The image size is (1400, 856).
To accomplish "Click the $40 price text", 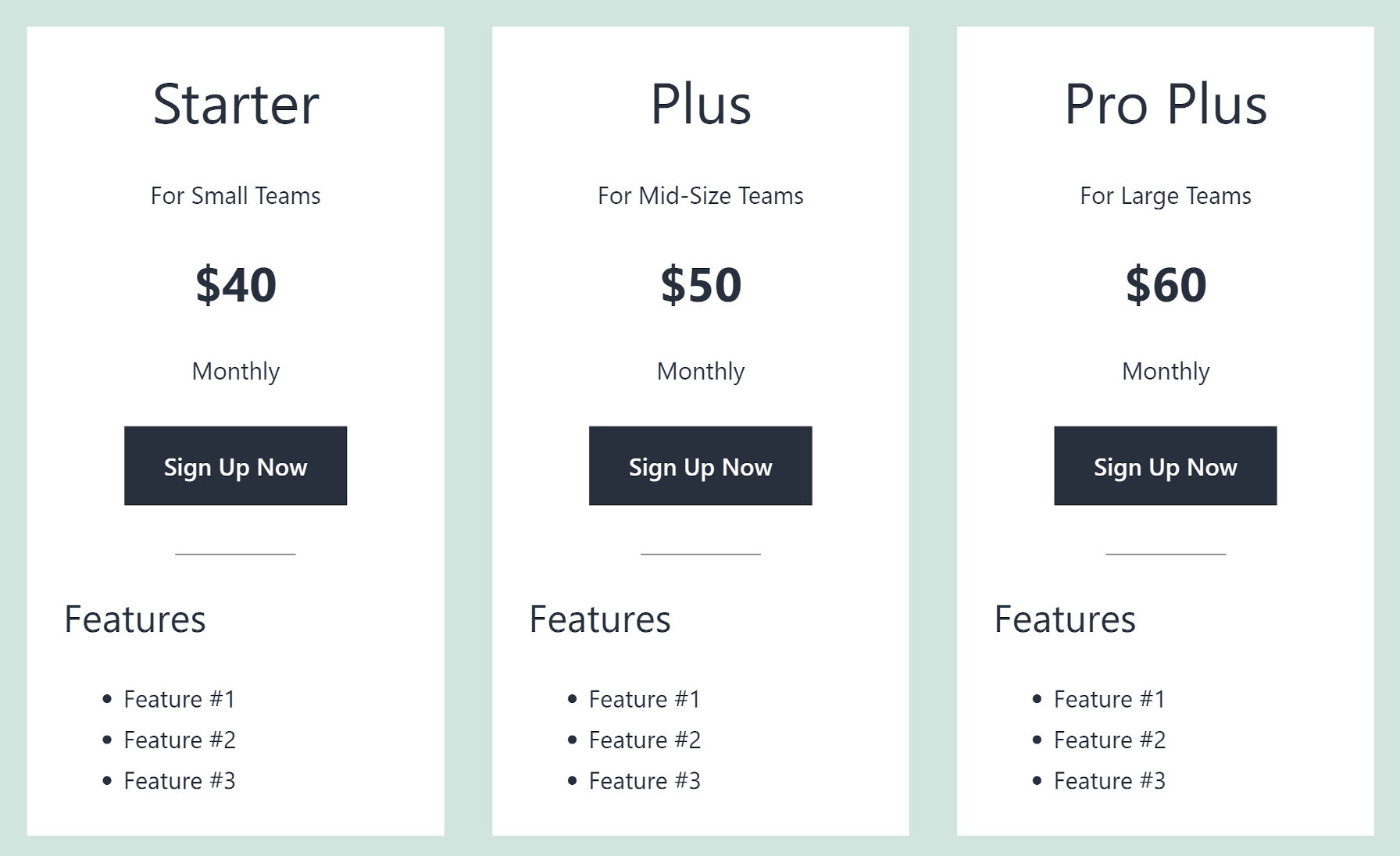I will (x=235, y=284).
